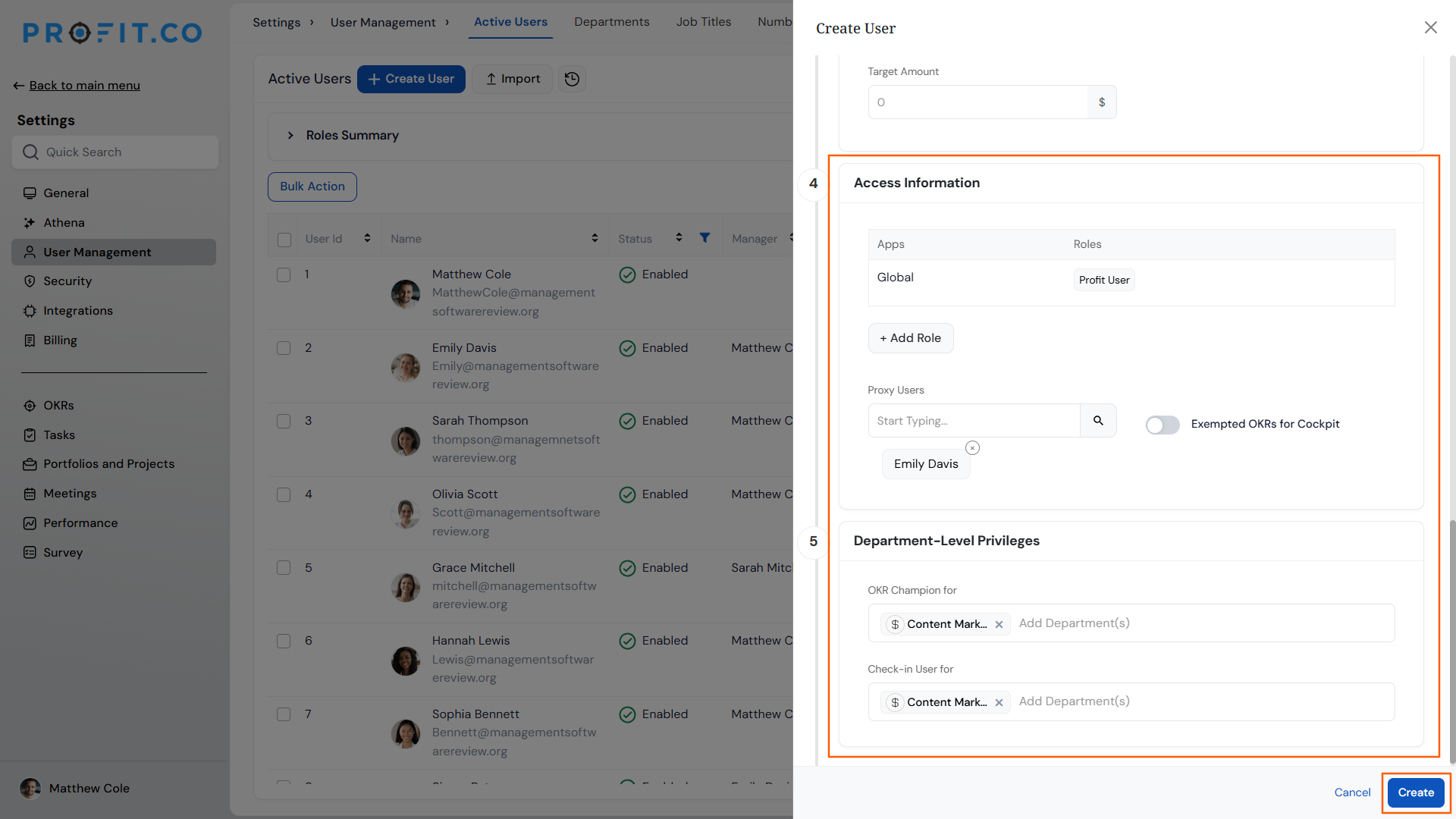Screen dimensions: 1456x819
Task: Open the OKRs target icon
Action: (30, 406)
